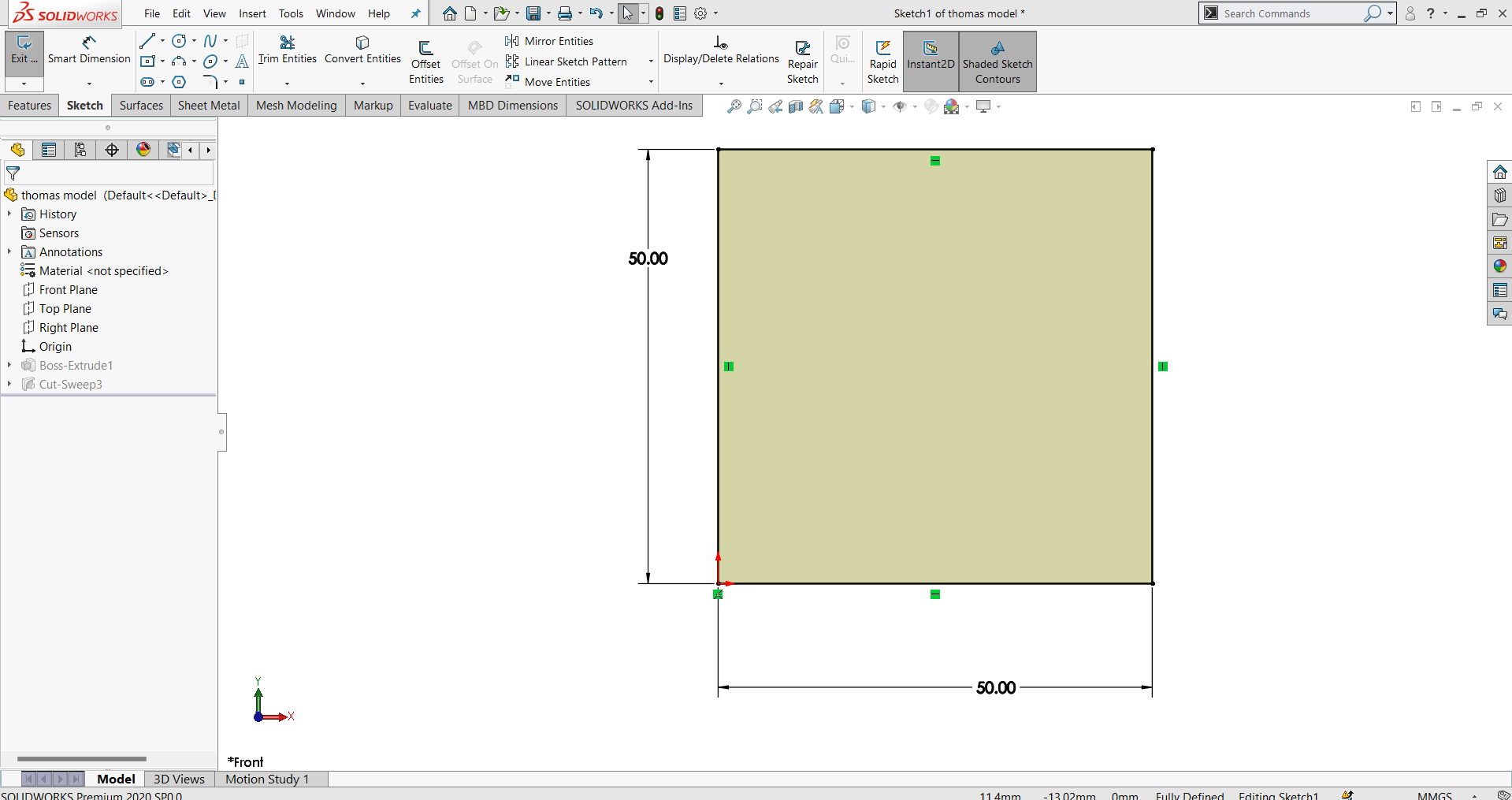Click Move Entities button
Image resolution: width=1512 pixels, height=800 pixels.
[548, 82]
